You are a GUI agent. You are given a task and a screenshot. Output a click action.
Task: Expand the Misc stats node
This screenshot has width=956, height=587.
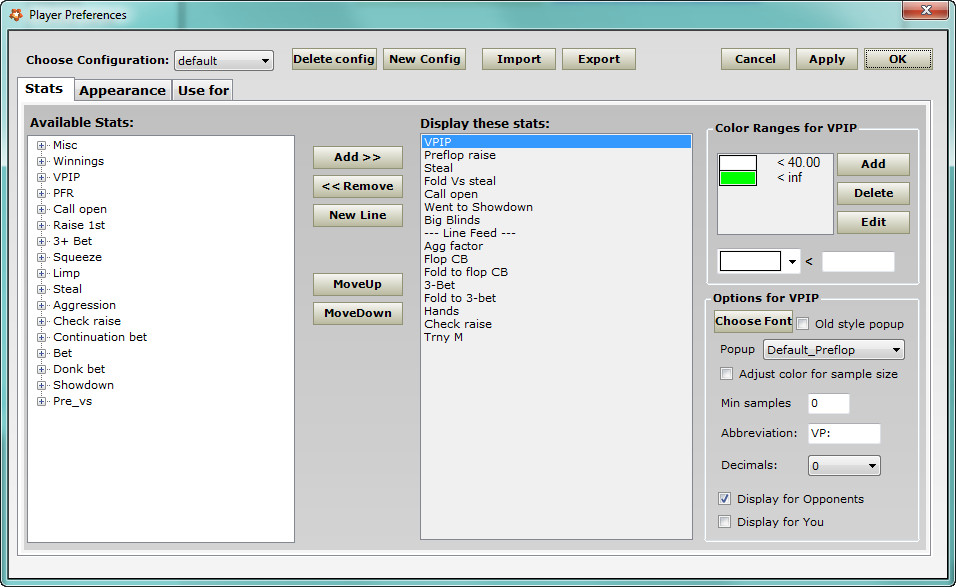tap(41, 145)
